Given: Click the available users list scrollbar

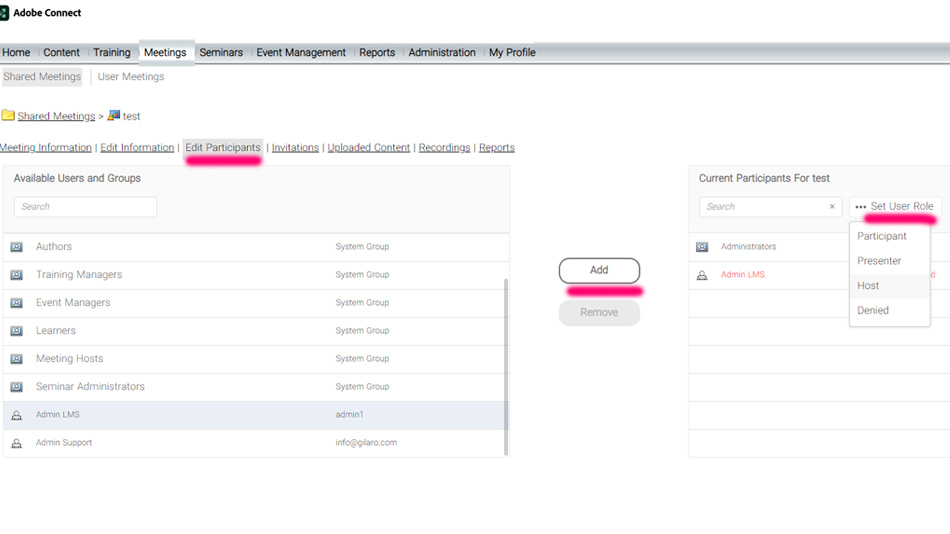Looking at the screenshot, I should 506,367.
